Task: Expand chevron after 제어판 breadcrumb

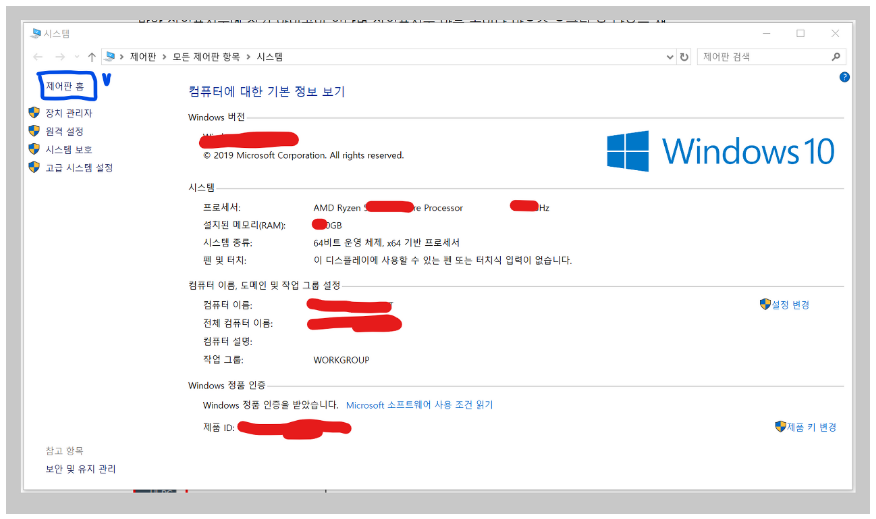Action: (x=164, y=57)
